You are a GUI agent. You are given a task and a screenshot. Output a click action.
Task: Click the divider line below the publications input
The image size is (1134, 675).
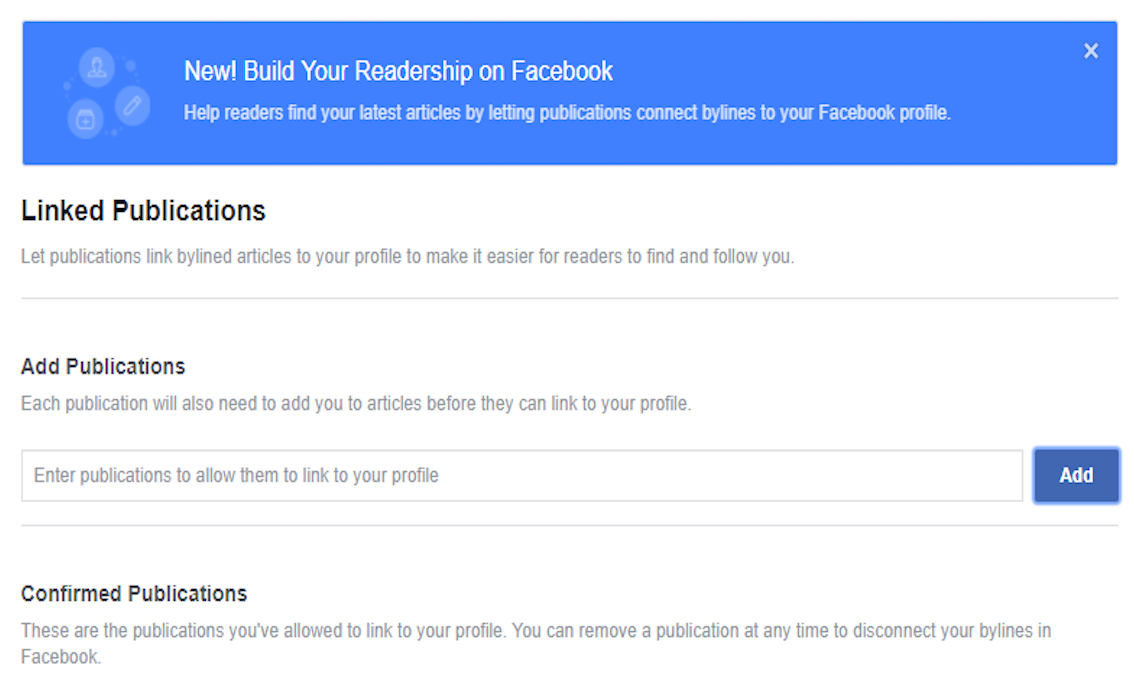(569, 526)
